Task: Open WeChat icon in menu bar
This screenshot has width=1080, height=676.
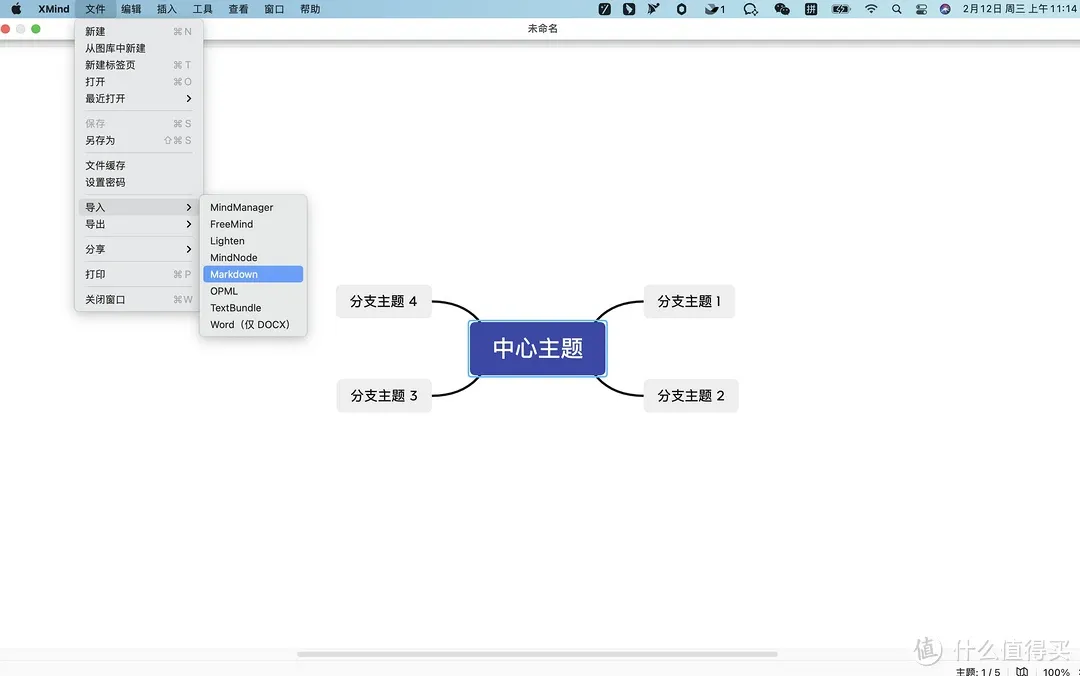Action: 782,9
